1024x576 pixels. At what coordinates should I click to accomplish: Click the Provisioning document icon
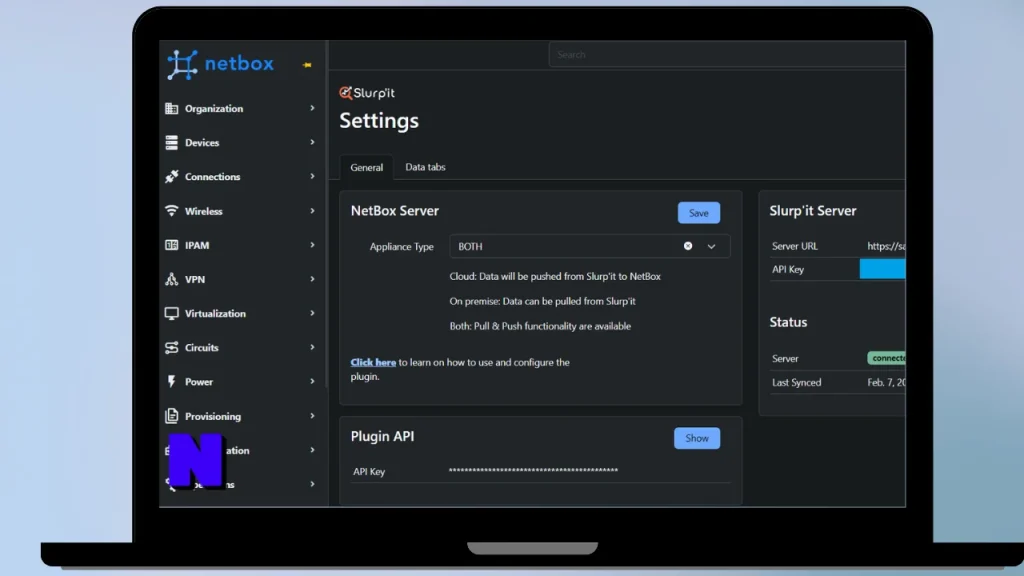pyautogui.click(x=171, y=416)
